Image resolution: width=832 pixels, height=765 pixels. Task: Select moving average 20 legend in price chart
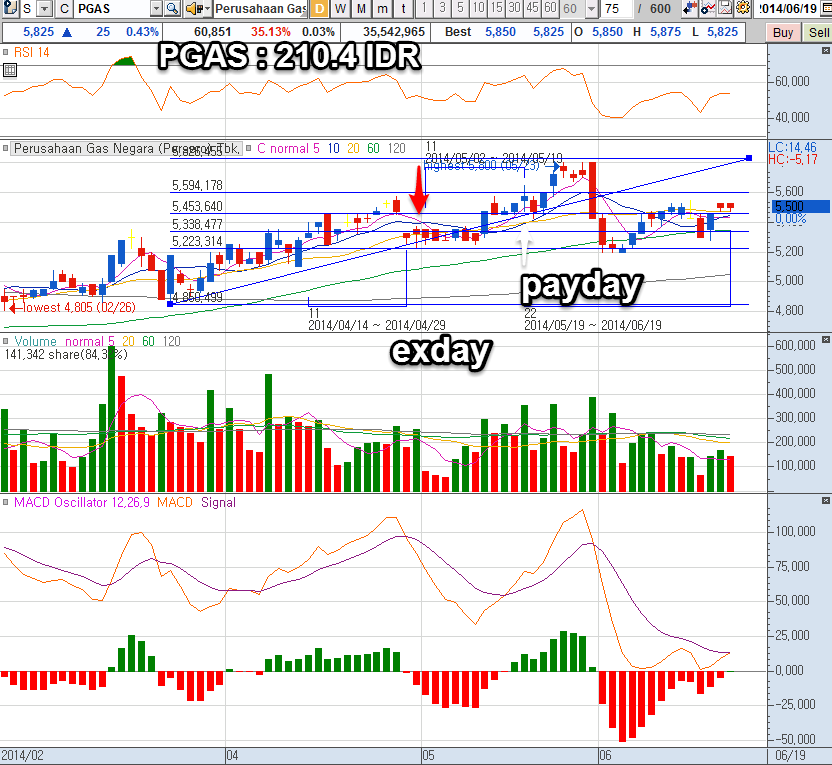pos(353,149)
